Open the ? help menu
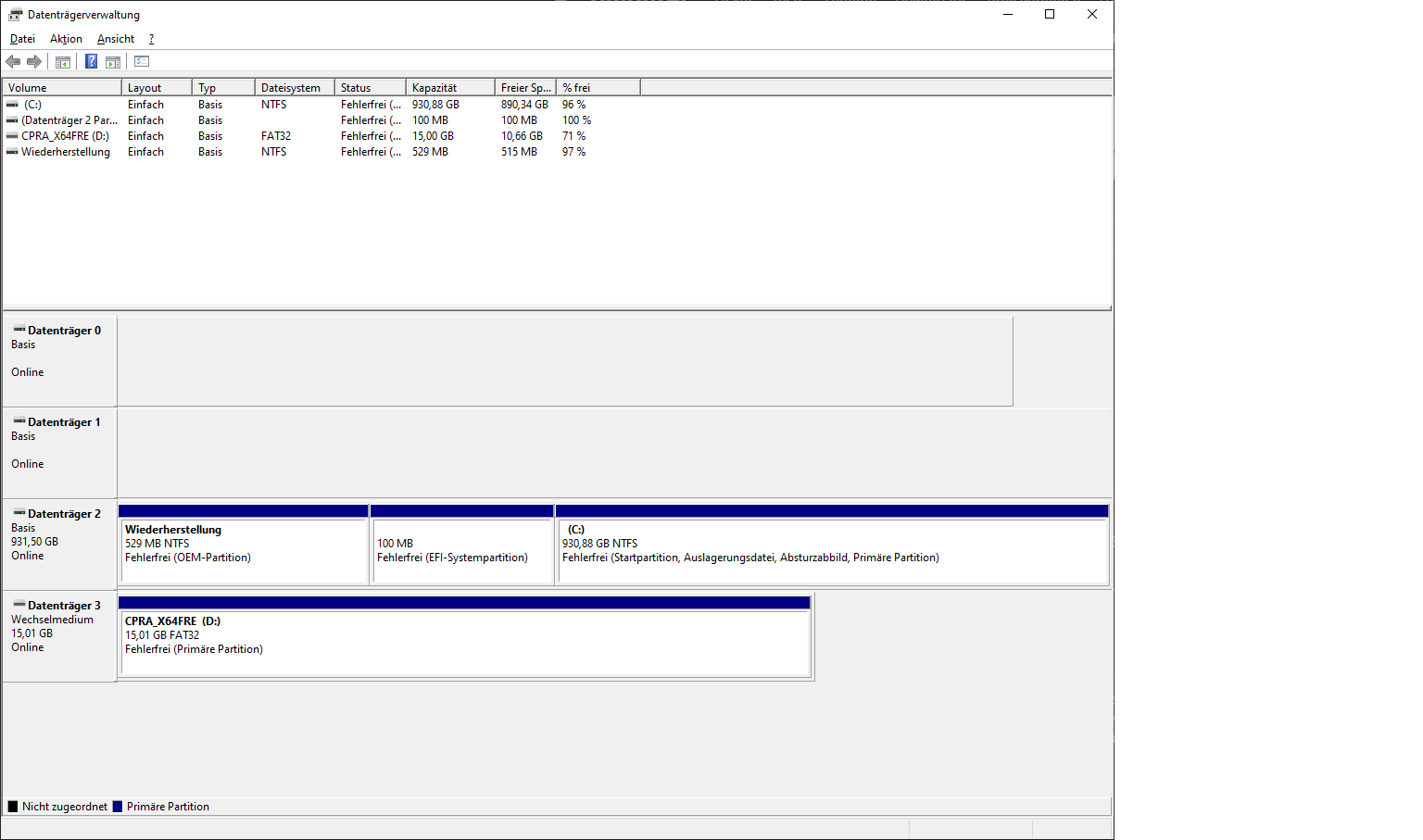The image size is (1423, 840). (151, 39)
